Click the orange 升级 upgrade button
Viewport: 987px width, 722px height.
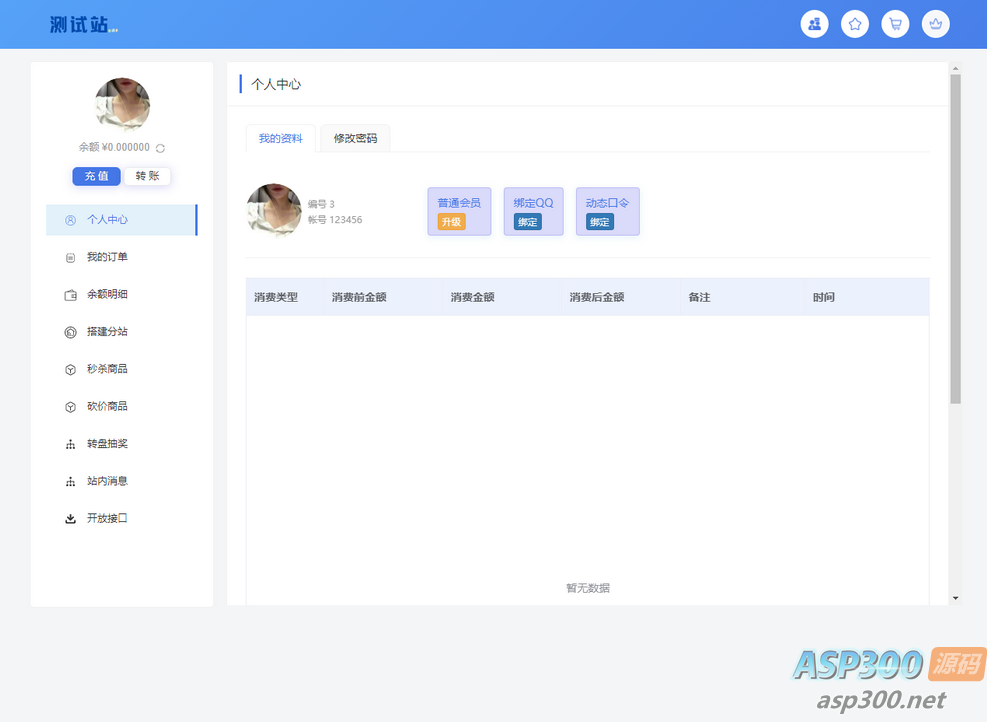(x=451, y=222)
